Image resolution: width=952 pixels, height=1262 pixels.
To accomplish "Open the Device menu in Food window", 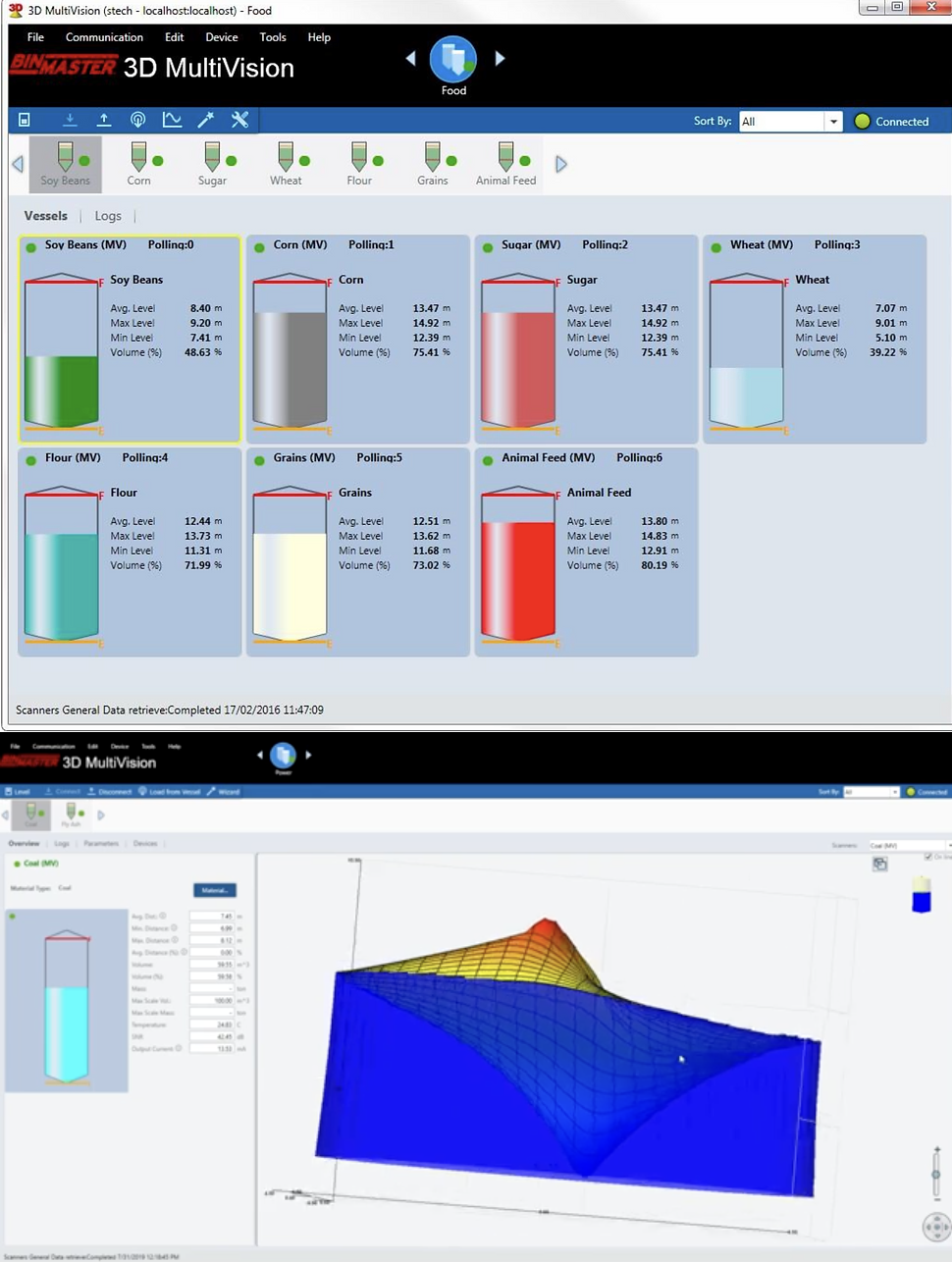I will [x=222, y=37].
